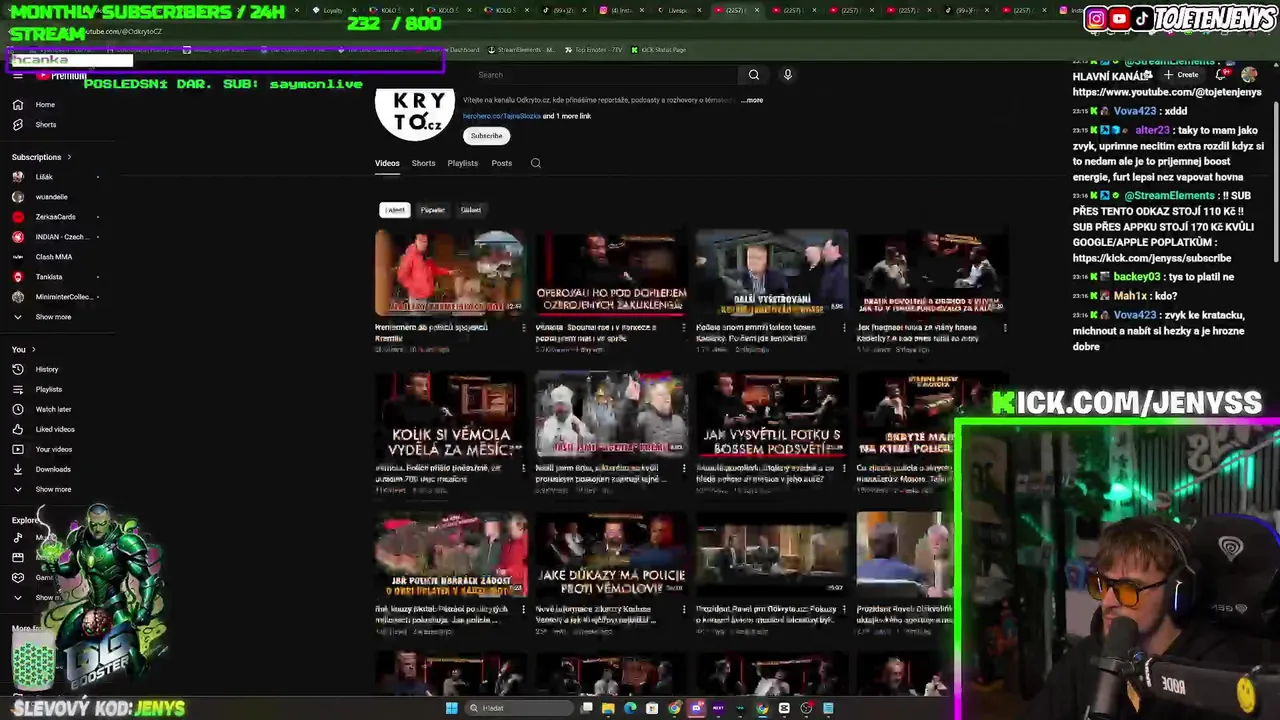Screen dimensions: 1280x720
Task: Open options menu of the 'Operovali ho' video
Action: [x=684, y=328]
